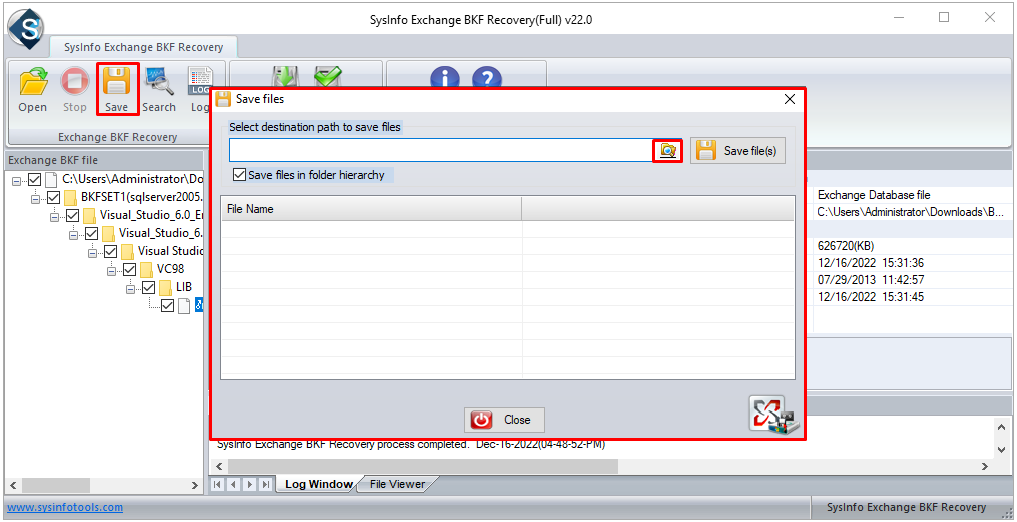1017x522 pixels.
Task: Collapse the Visual_Studio_6.0_E tree node
Action: (x=54, y=216)
